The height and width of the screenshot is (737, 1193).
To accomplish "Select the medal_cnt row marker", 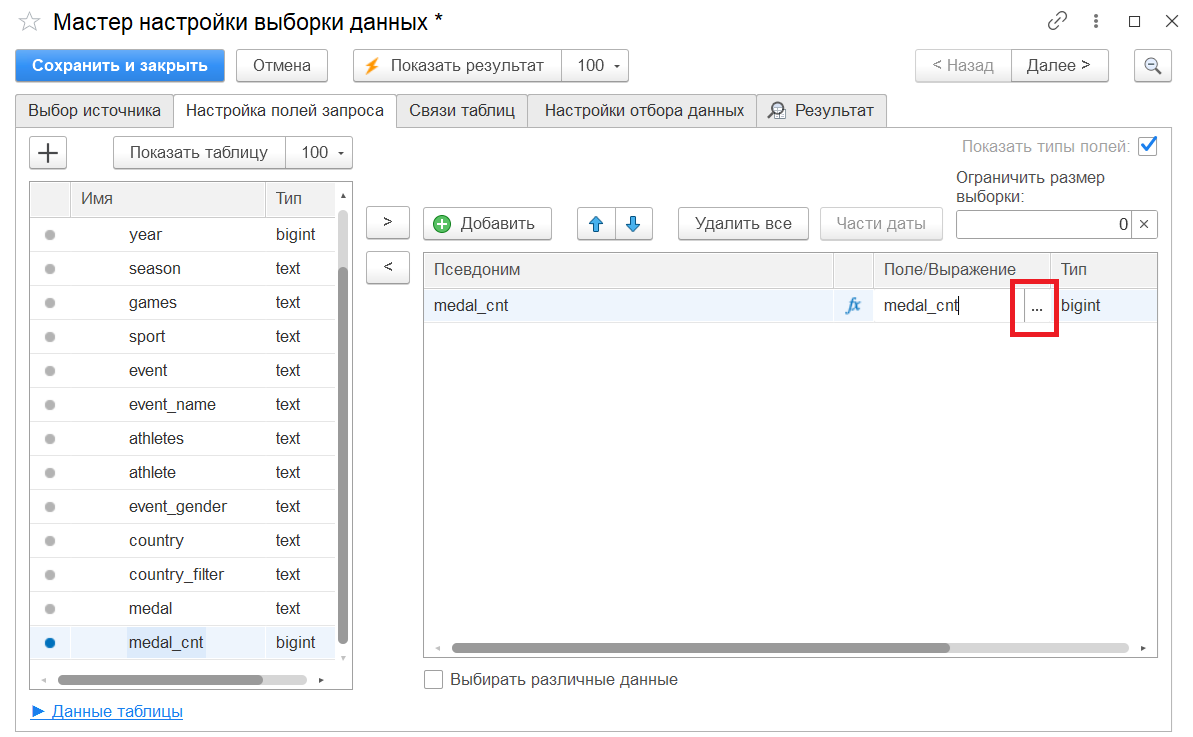I will (50, 643).
